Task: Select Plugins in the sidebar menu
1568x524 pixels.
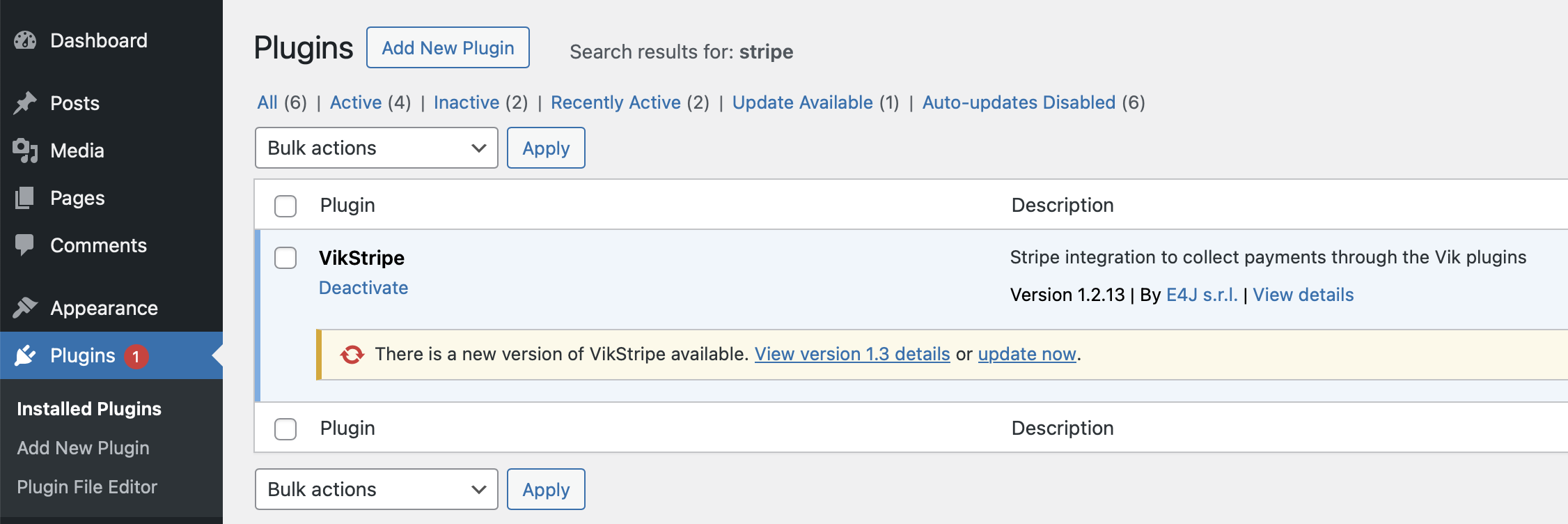Action: [111, 355]
